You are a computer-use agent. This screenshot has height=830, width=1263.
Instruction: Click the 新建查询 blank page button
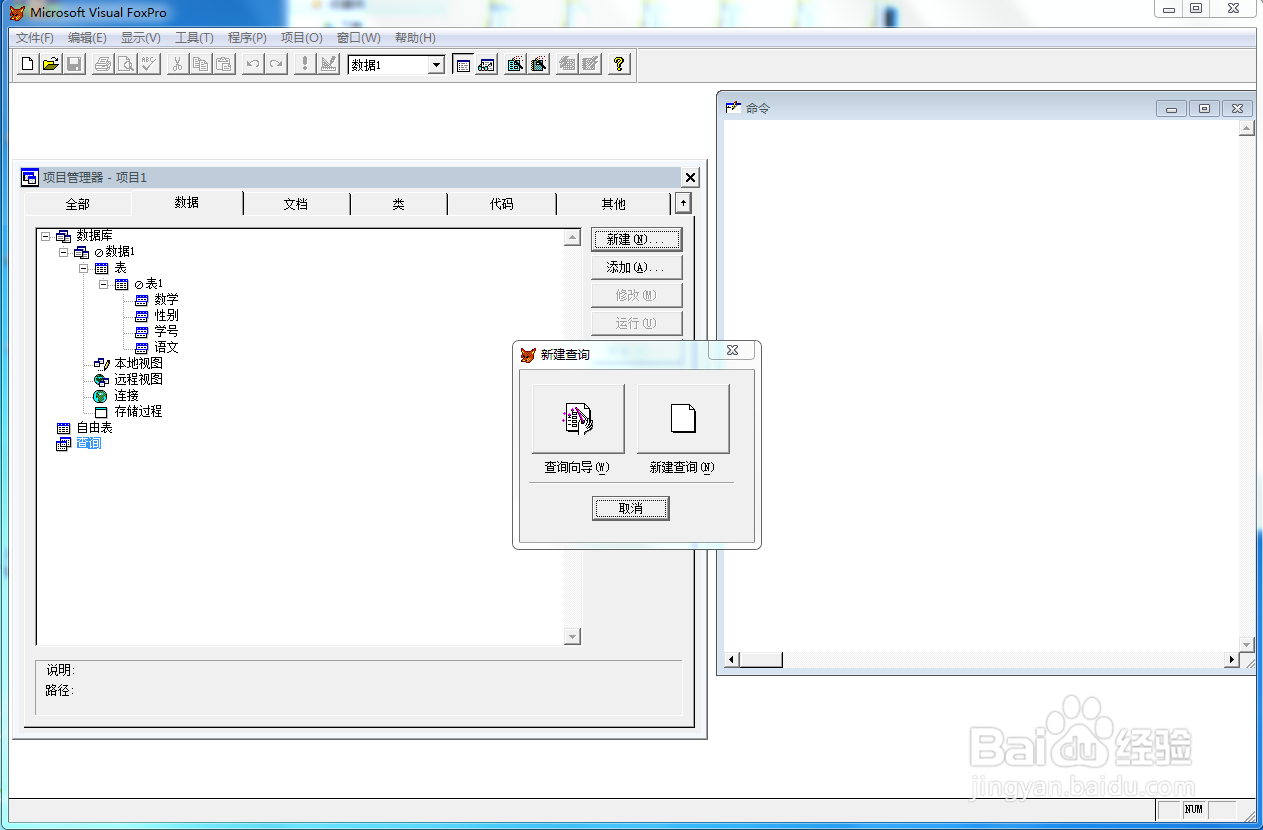click(683, 419)
